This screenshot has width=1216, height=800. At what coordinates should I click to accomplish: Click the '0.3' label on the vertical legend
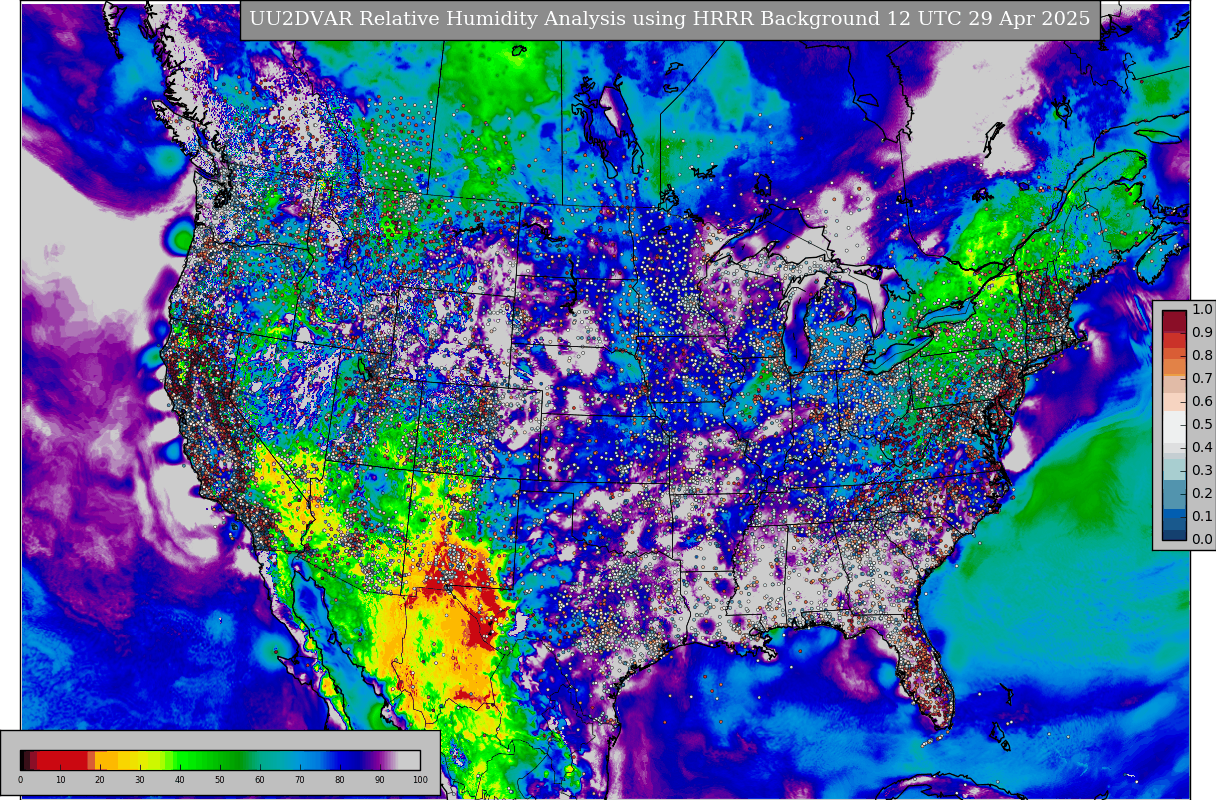(1202, 471)
